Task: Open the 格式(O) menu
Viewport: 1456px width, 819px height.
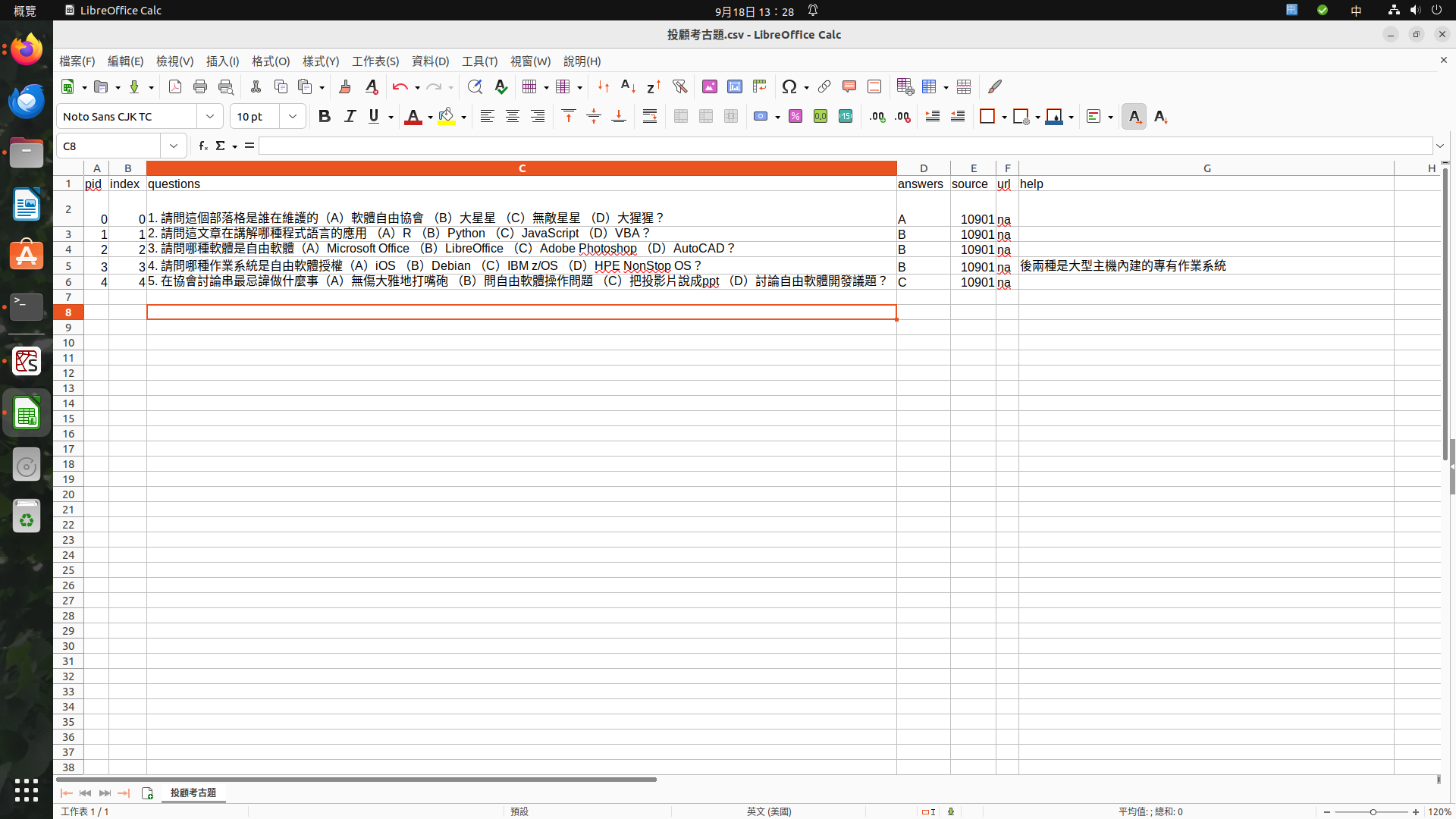Action: 271,61
